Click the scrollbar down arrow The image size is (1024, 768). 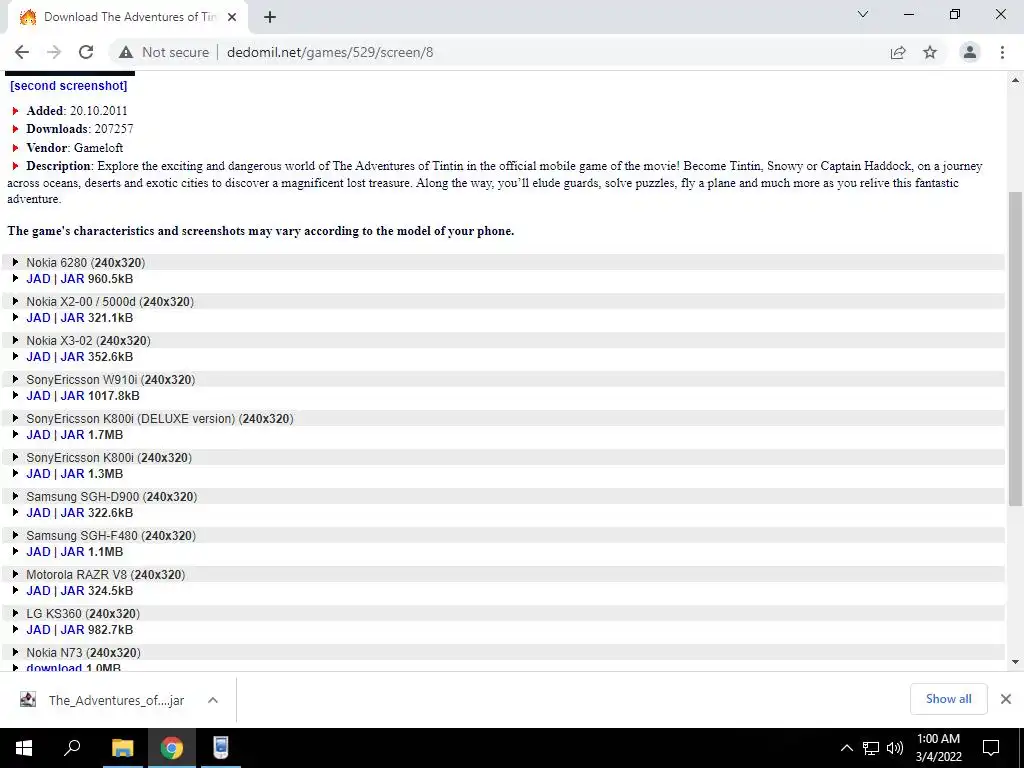(x=1015, y=662)
